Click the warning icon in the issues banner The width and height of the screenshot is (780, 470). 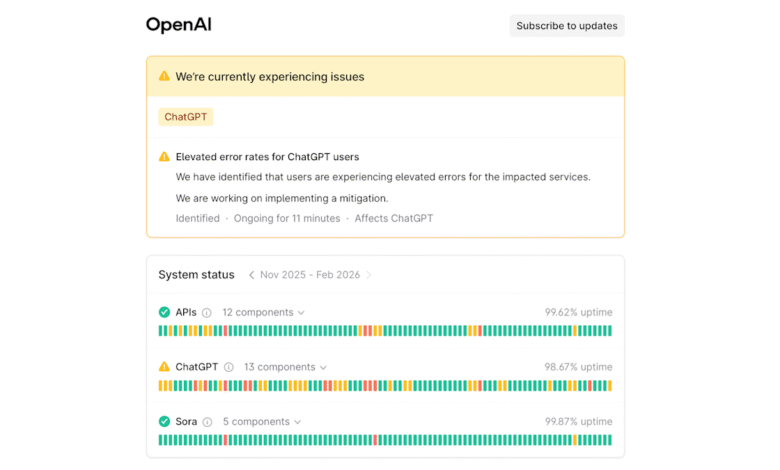(x=164, y=77)
